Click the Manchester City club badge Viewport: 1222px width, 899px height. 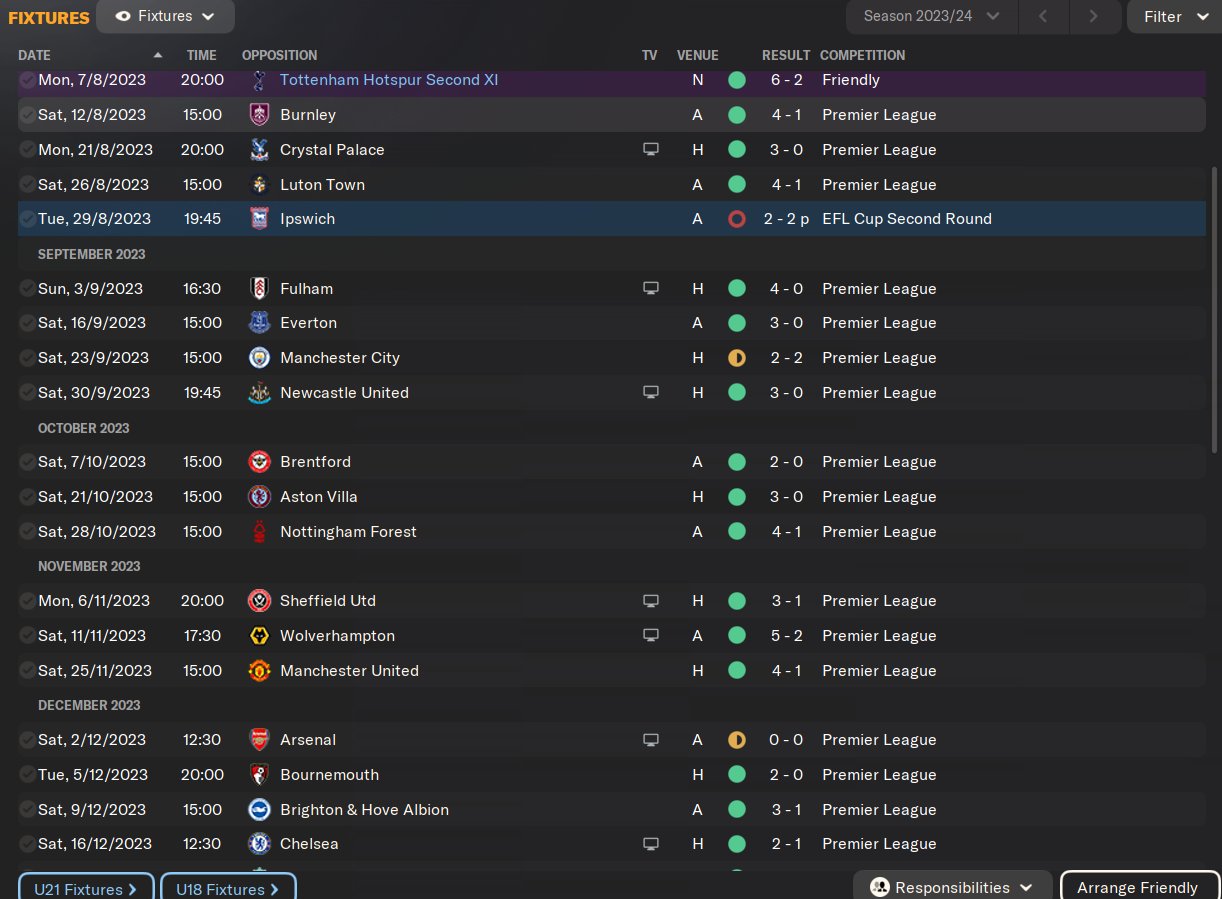click(x=259, y=358)
